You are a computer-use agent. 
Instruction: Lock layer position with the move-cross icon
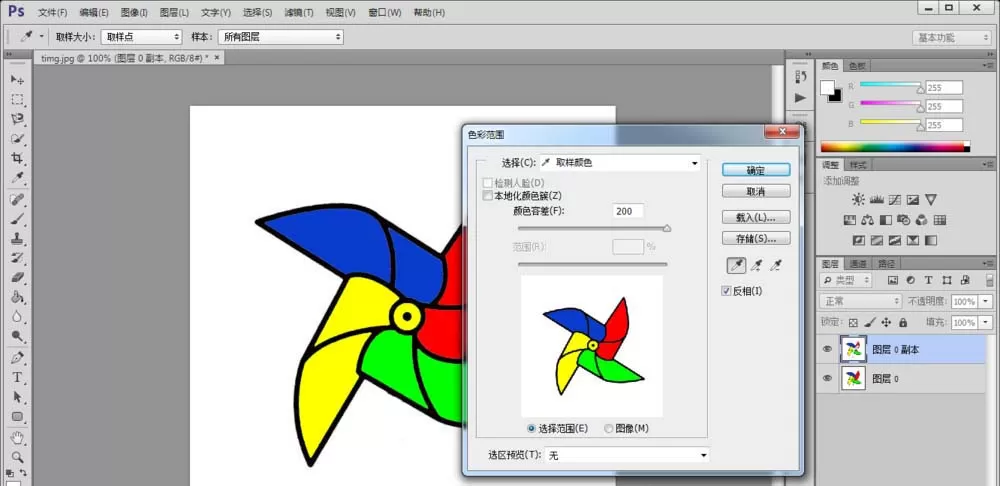(886, 323)
